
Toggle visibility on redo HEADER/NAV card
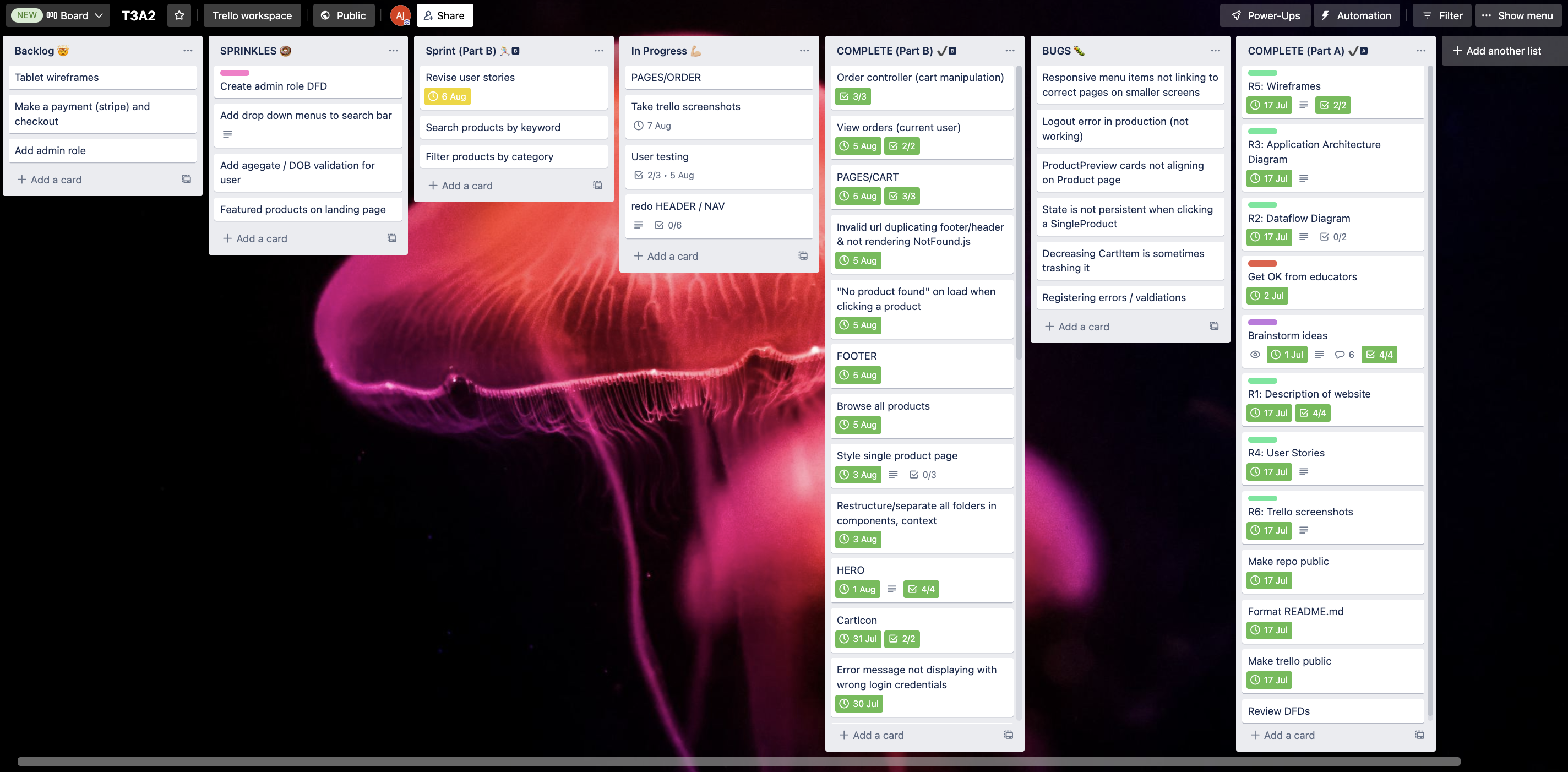pos(638,225)
